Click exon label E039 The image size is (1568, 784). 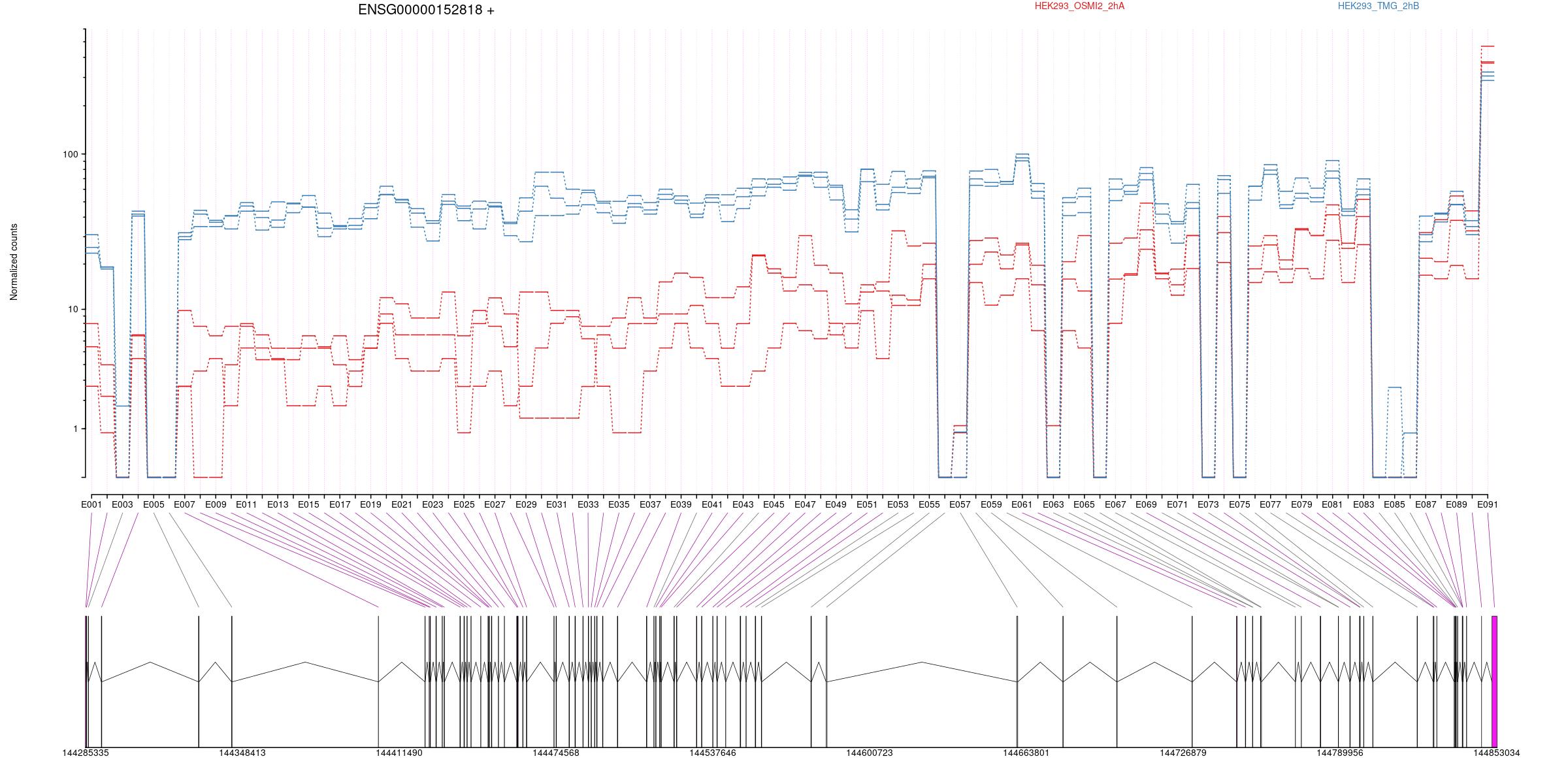(x=681, y=504)
